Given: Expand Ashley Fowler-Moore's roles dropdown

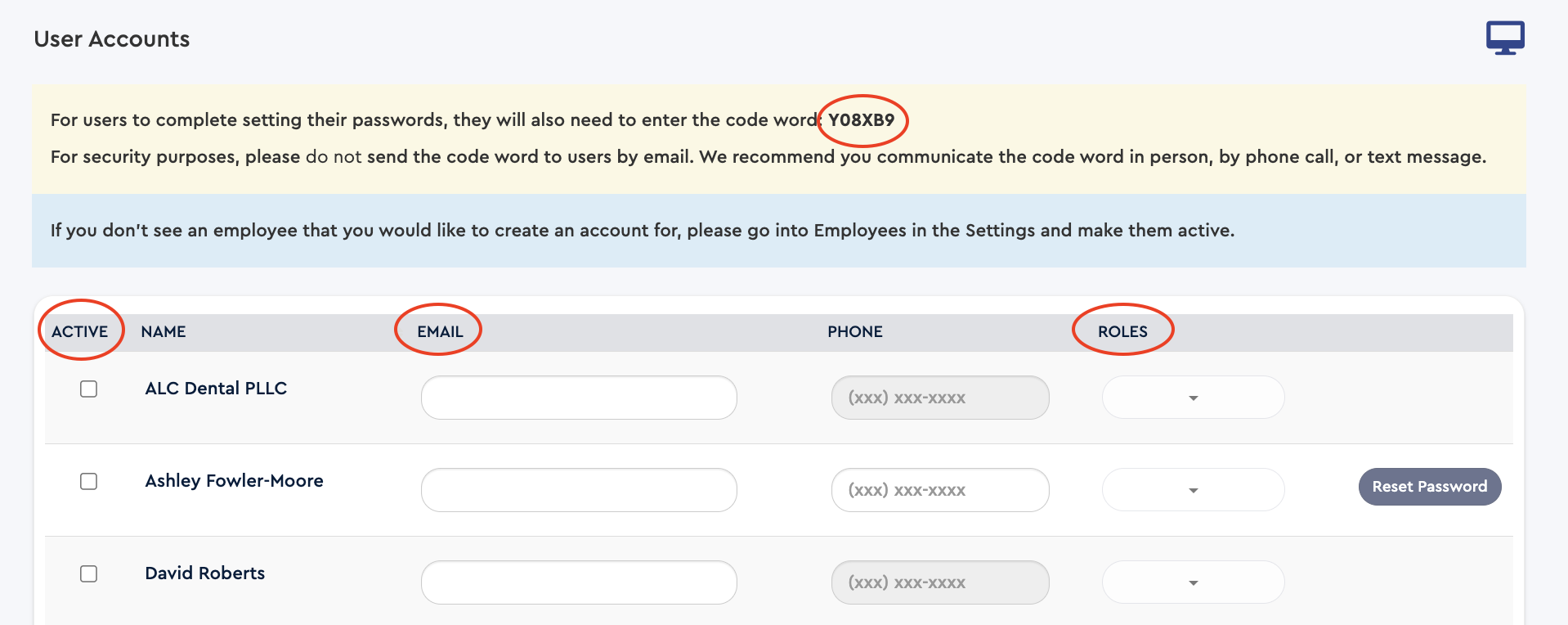Looking at the screenshot, I should [1193, 490].
